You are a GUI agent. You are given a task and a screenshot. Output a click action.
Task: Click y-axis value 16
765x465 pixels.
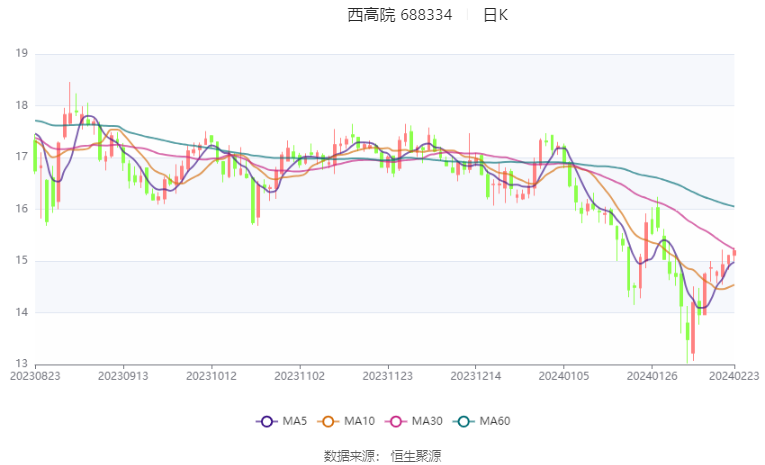(x=21, y=208)
